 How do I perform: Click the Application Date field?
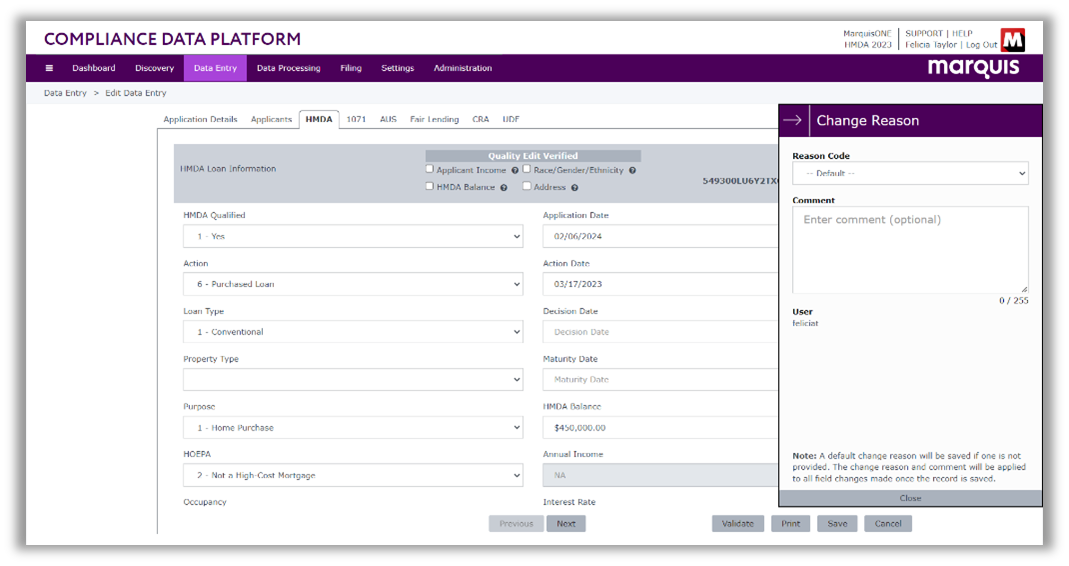pos(660,237)
